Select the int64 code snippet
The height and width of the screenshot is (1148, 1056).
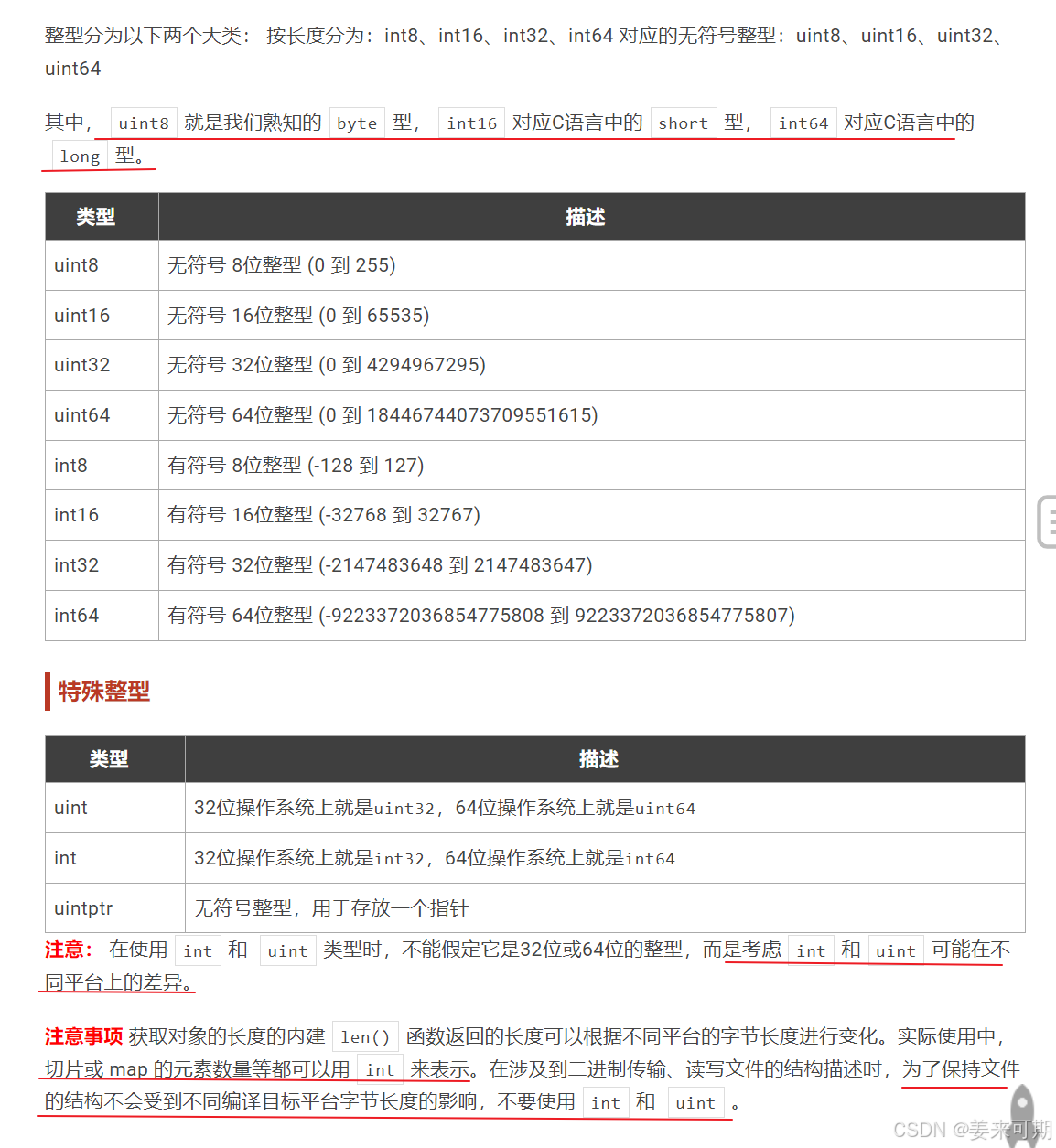(803, 123)
